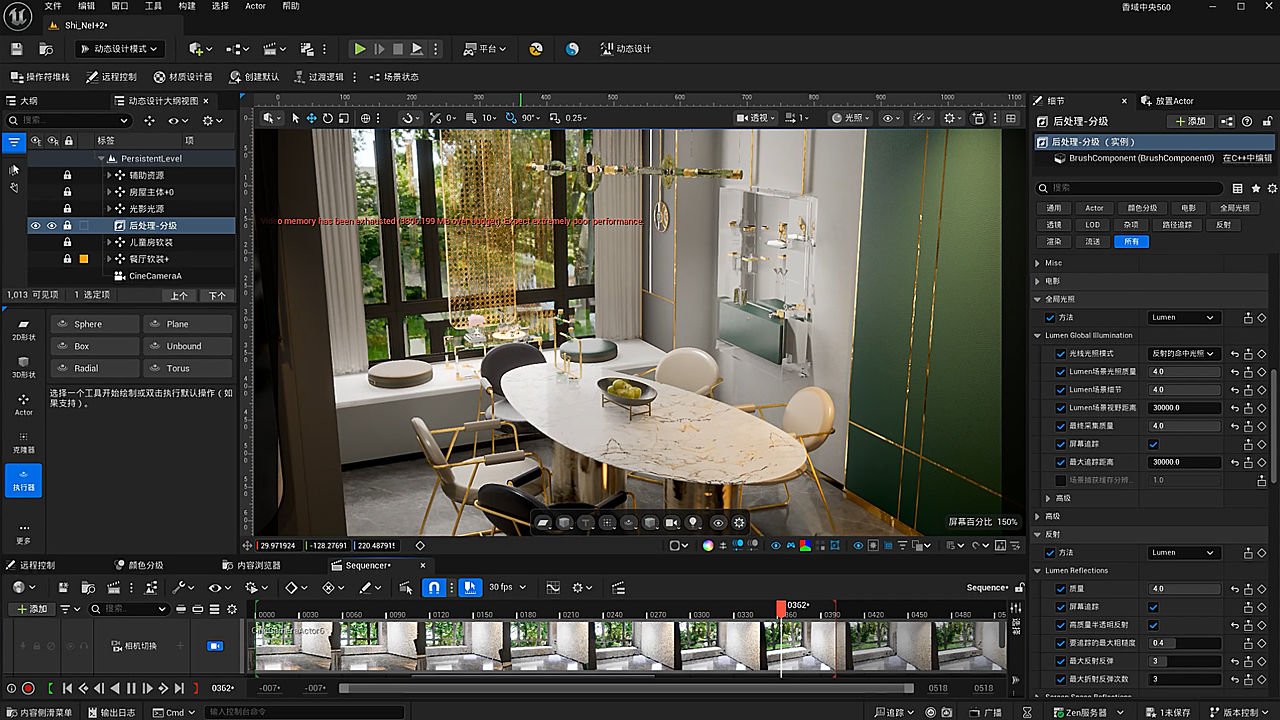This screenshot has width=1280, height=720.
Task: Select the rotate gizmo tool in viewport
Action: click(x=328, y=118)
